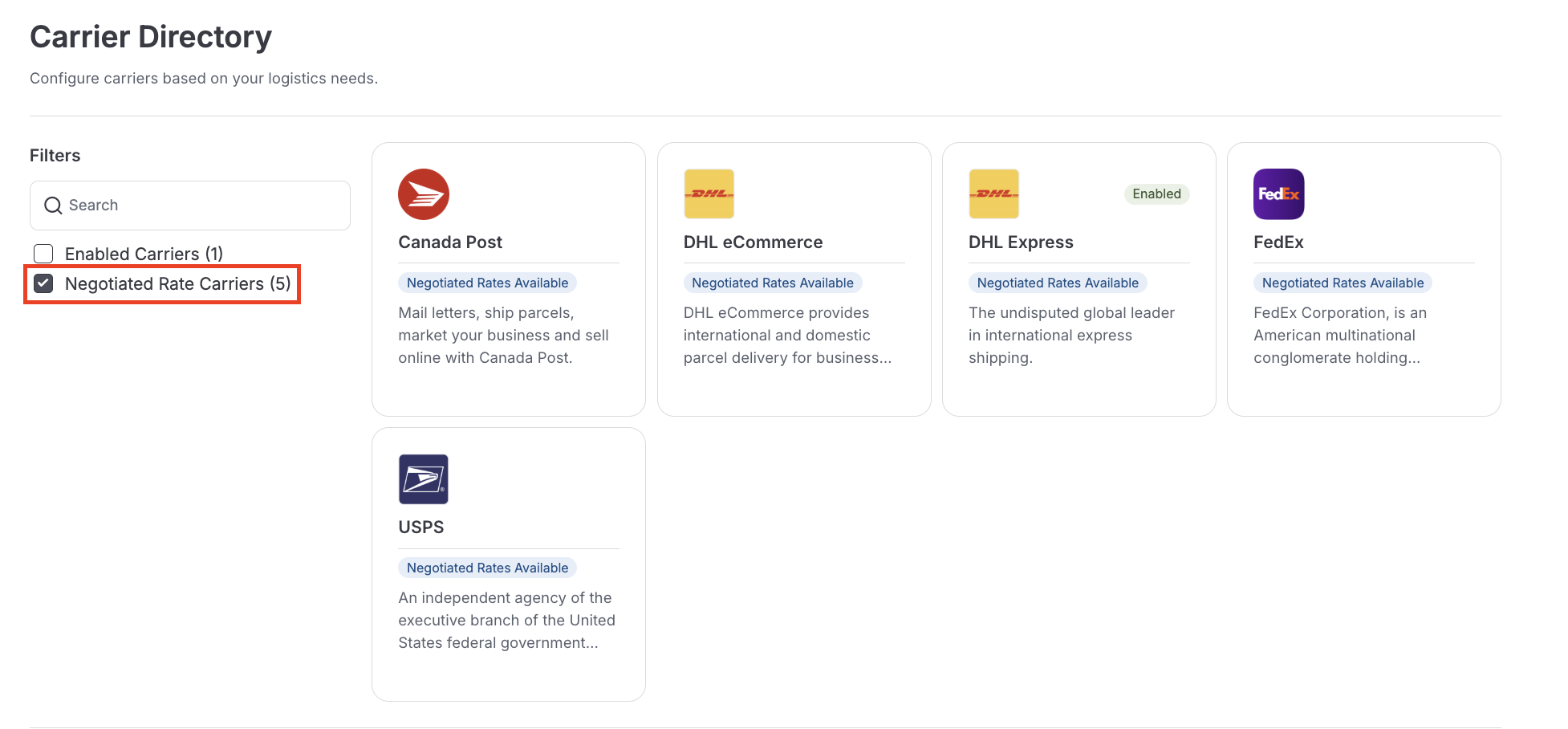
Task: Open the USPS carrier title
Action: 421,527
